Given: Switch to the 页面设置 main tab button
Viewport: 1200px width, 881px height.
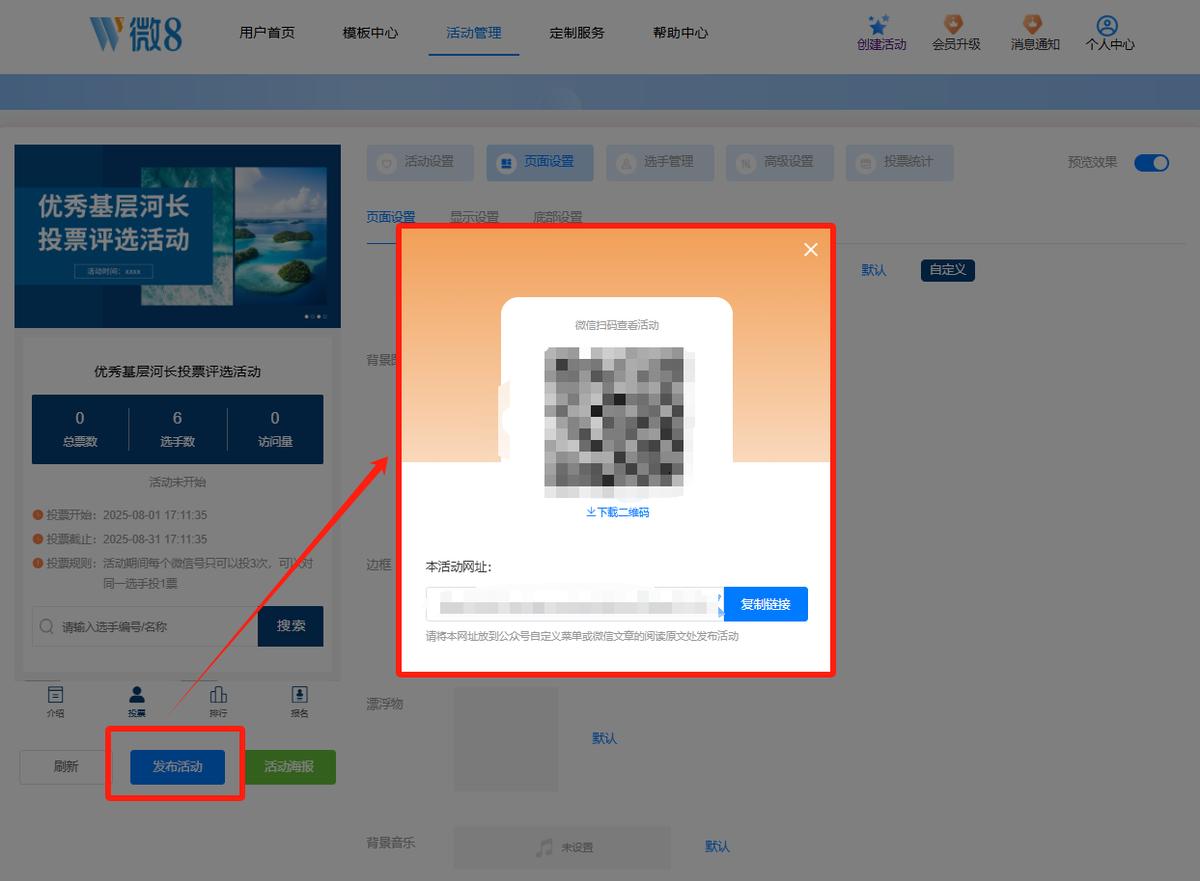Looking at the screenshot, I should coord(540,162).
